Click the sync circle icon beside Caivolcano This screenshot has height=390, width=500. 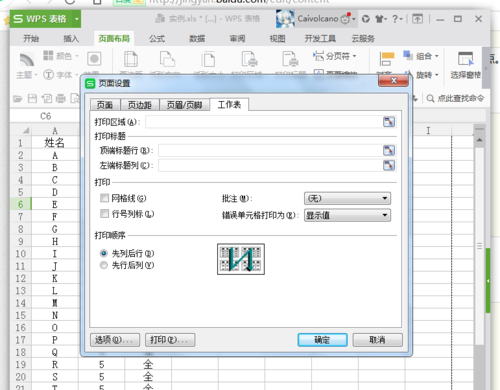[366, 19]
